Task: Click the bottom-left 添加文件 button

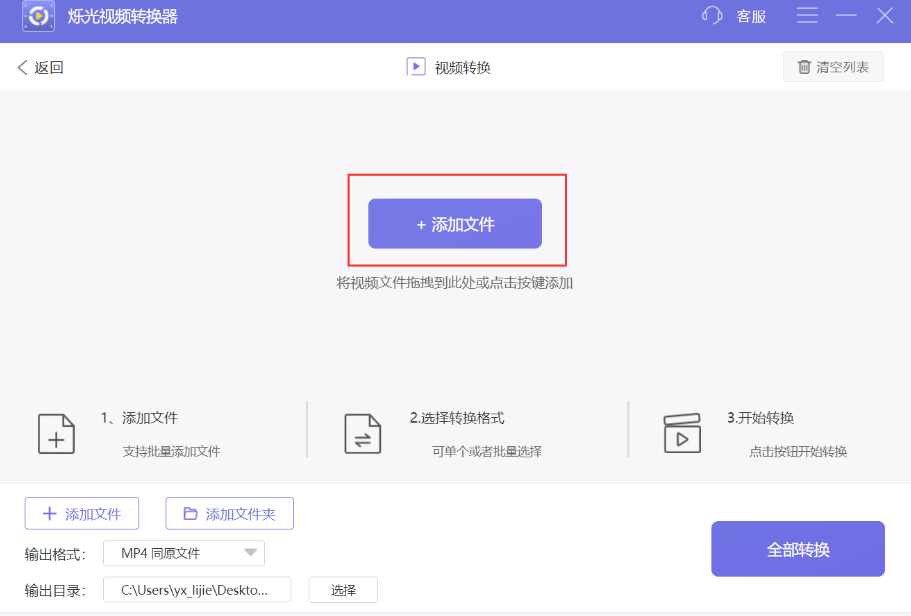Action: (81, 513)
